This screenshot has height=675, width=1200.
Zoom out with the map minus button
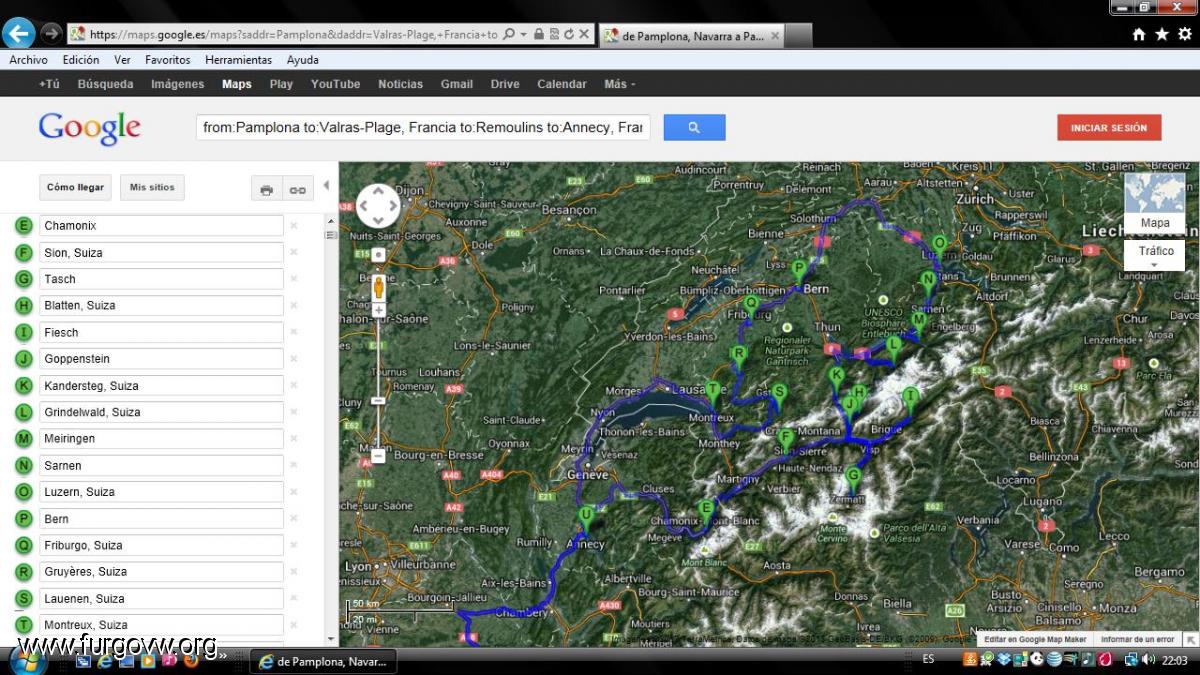click(x=379, y=456)
